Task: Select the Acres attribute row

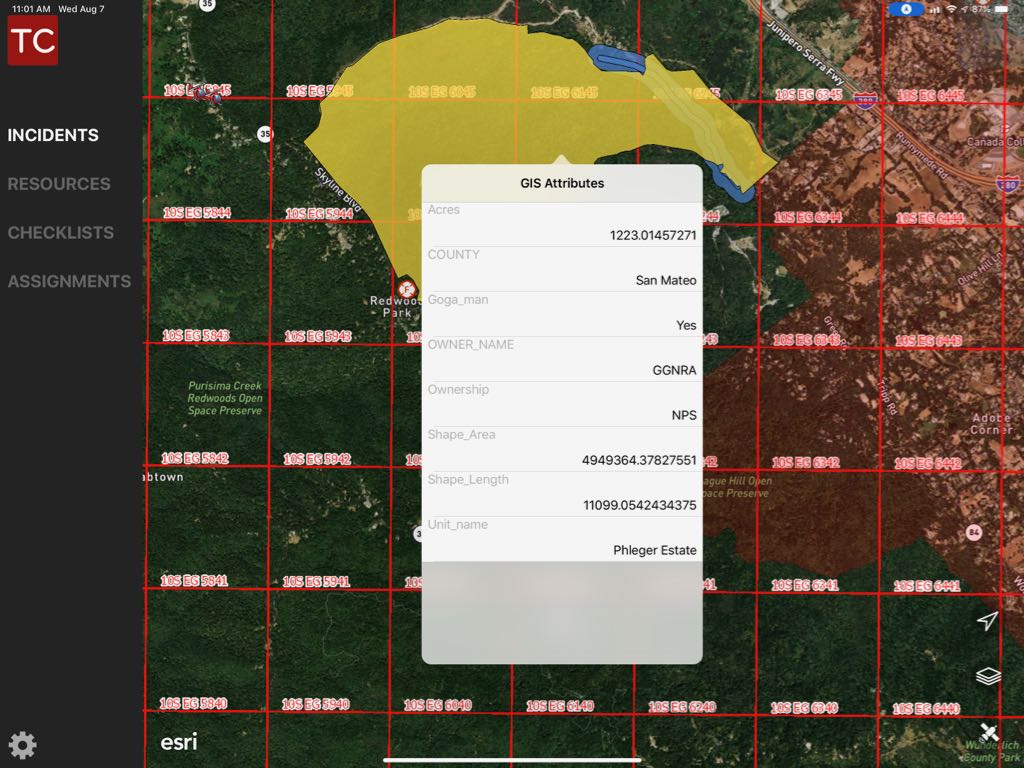Action: 561,224
